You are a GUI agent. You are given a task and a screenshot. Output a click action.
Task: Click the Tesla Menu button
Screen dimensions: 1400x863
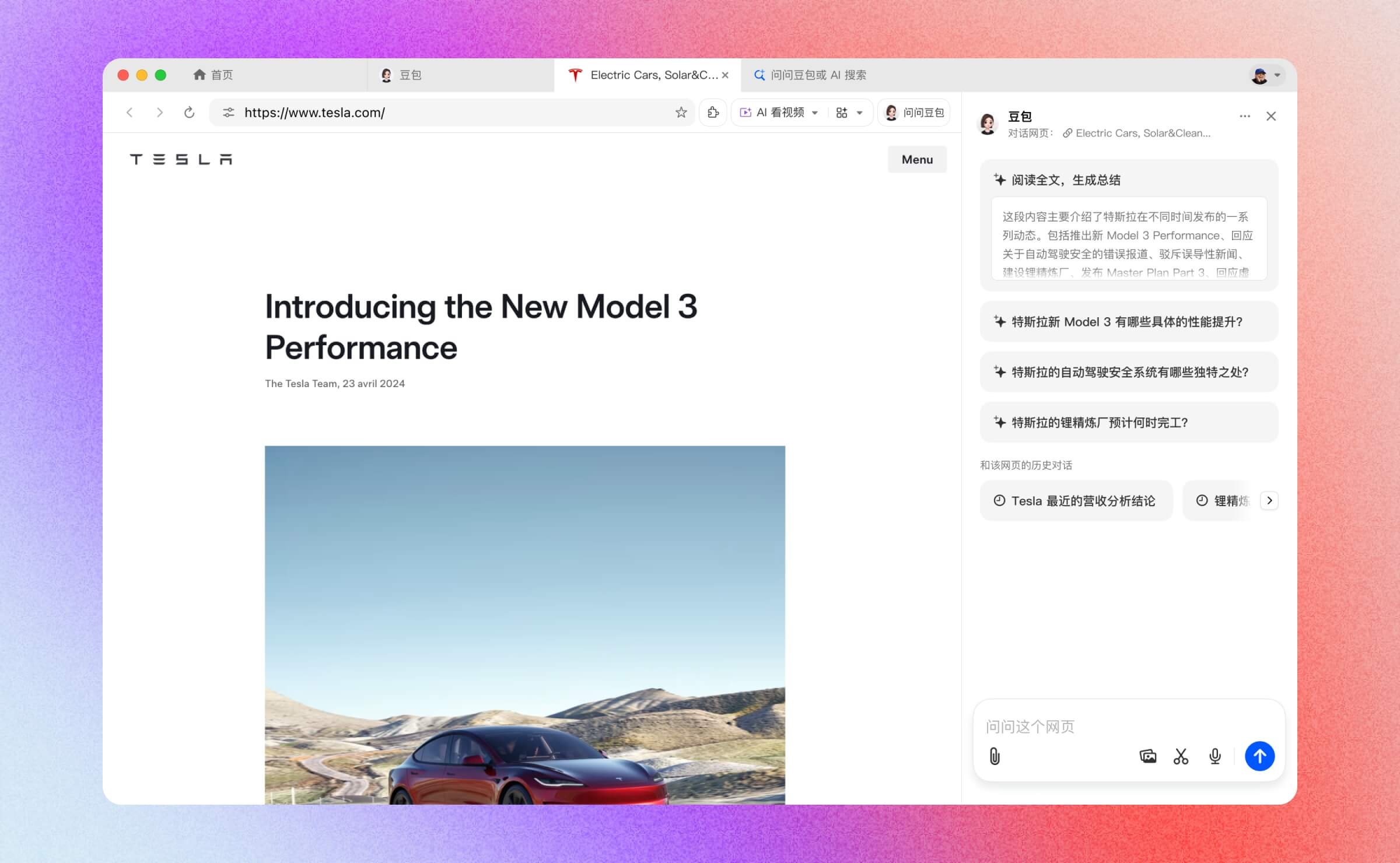click(x=917, y=160)
